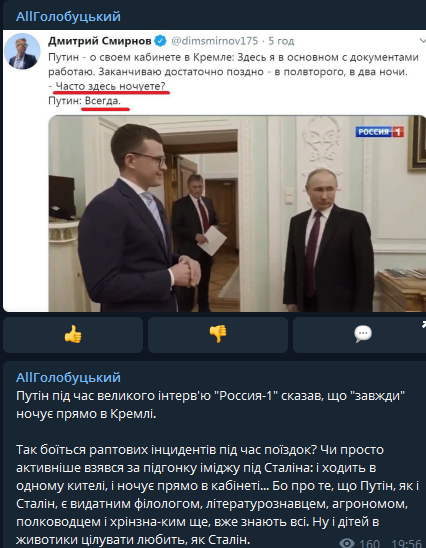
Task: Click the underlined text Часто здесь ночуете?
Action: click(110, 86)
